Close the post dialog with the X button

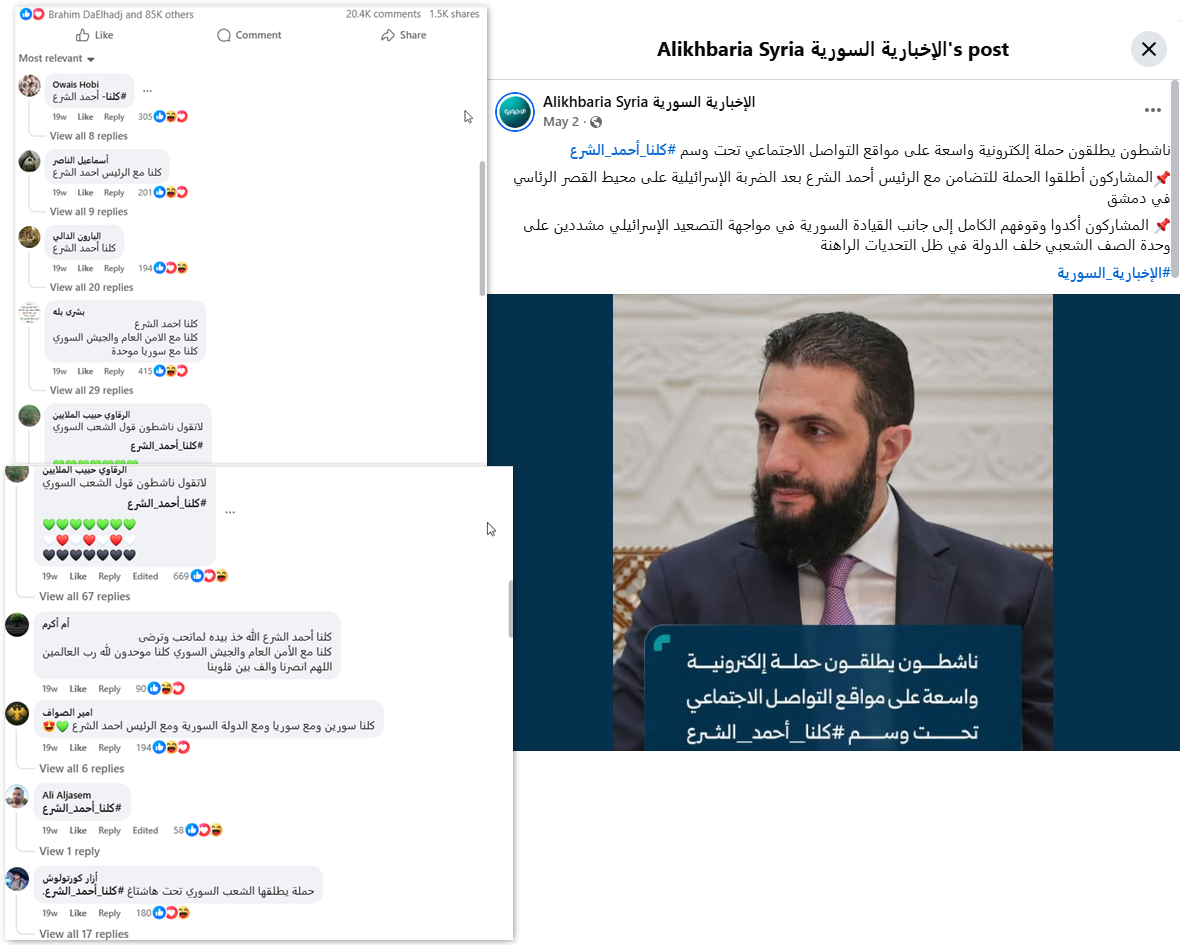click(1148, 49)
